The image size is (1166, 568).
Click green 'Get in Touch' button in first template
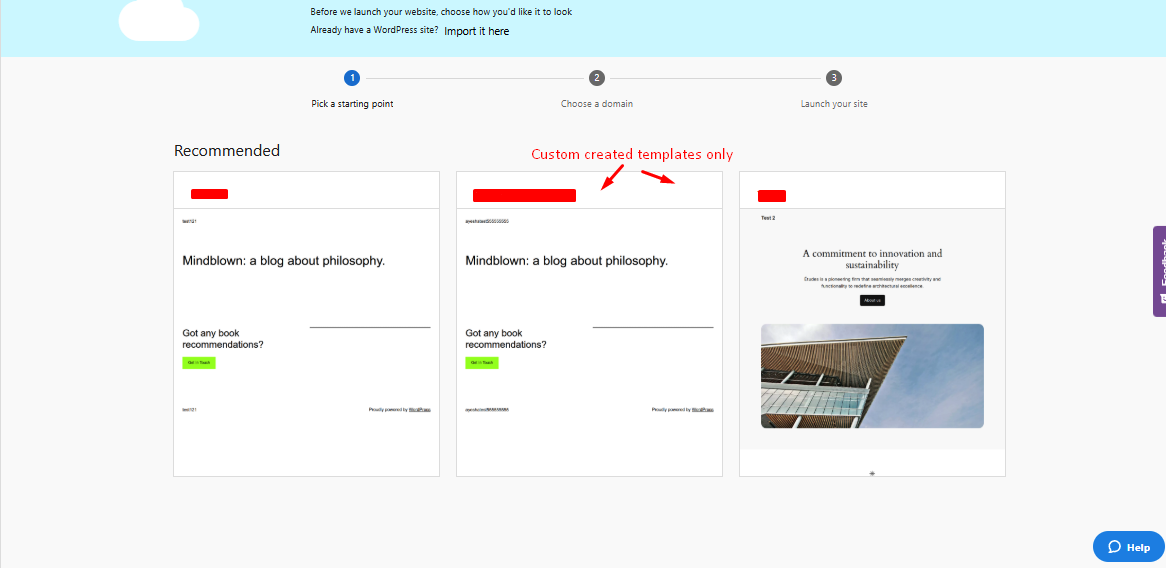click(x=198, y=363)
